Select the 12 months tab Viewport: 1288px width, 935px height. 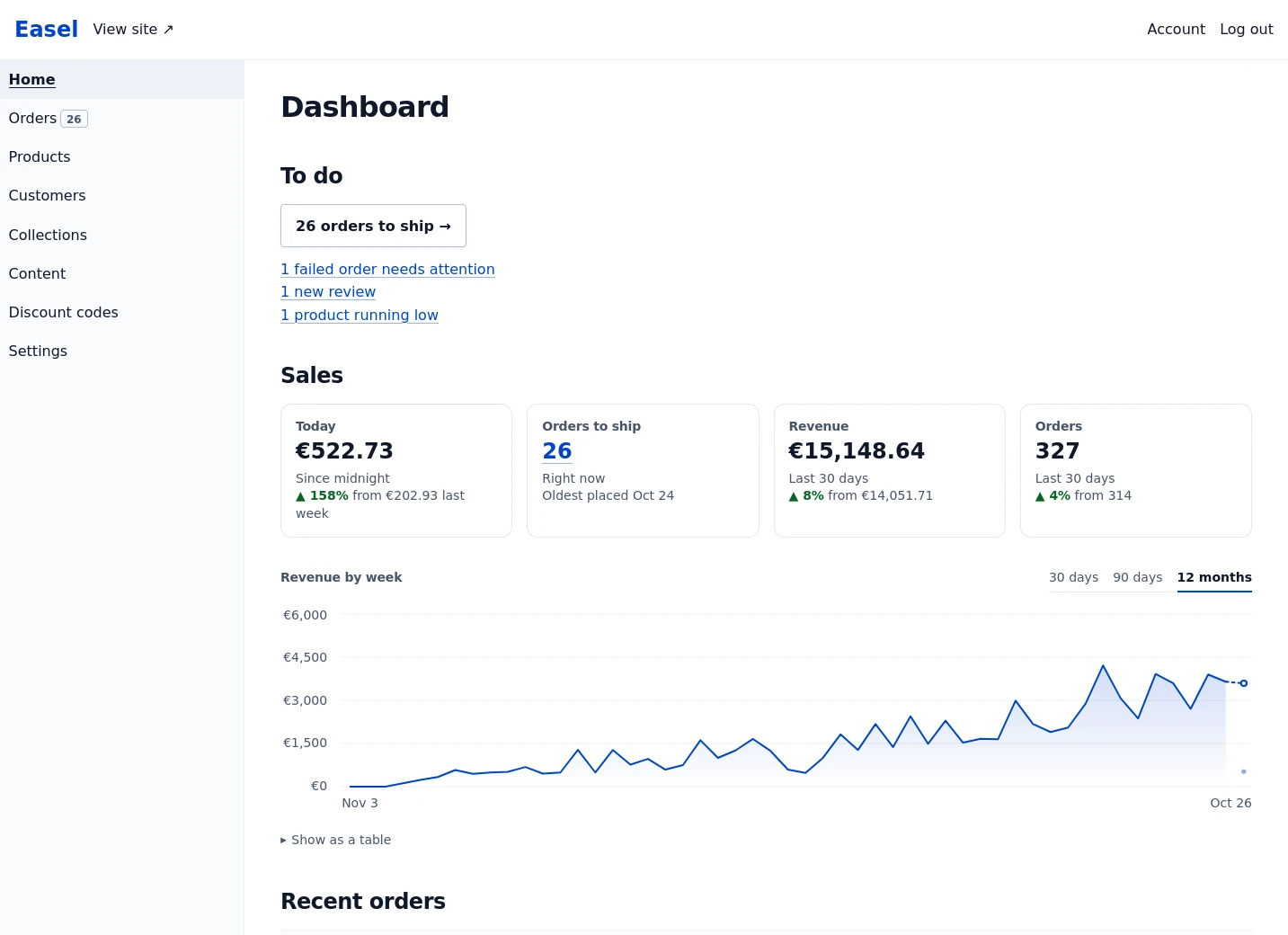(x=1214, y=577)
